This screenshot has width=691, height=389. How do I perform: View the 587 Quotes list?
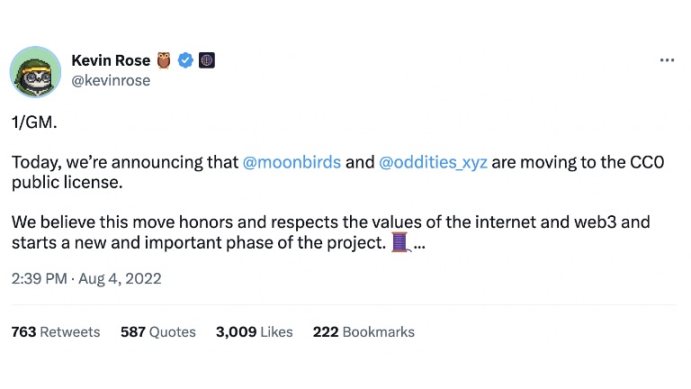click(x=158, y=332)
